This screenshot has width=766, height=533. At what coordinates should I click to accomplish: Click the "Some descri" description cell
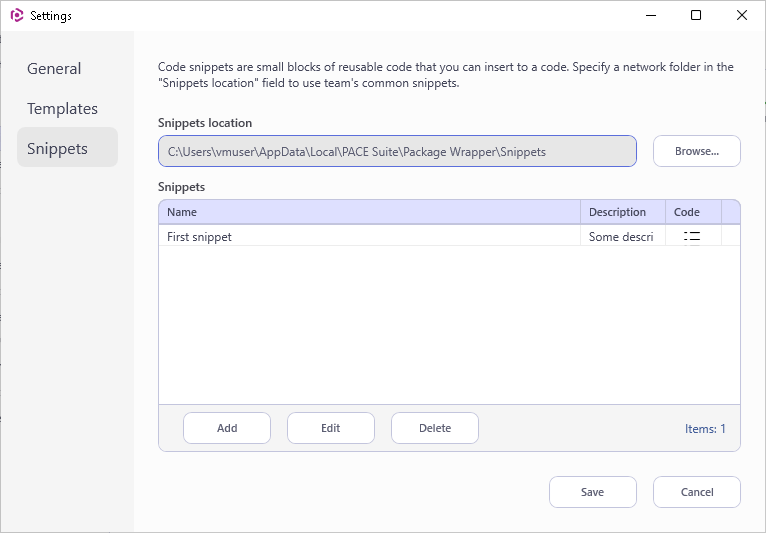621,237
